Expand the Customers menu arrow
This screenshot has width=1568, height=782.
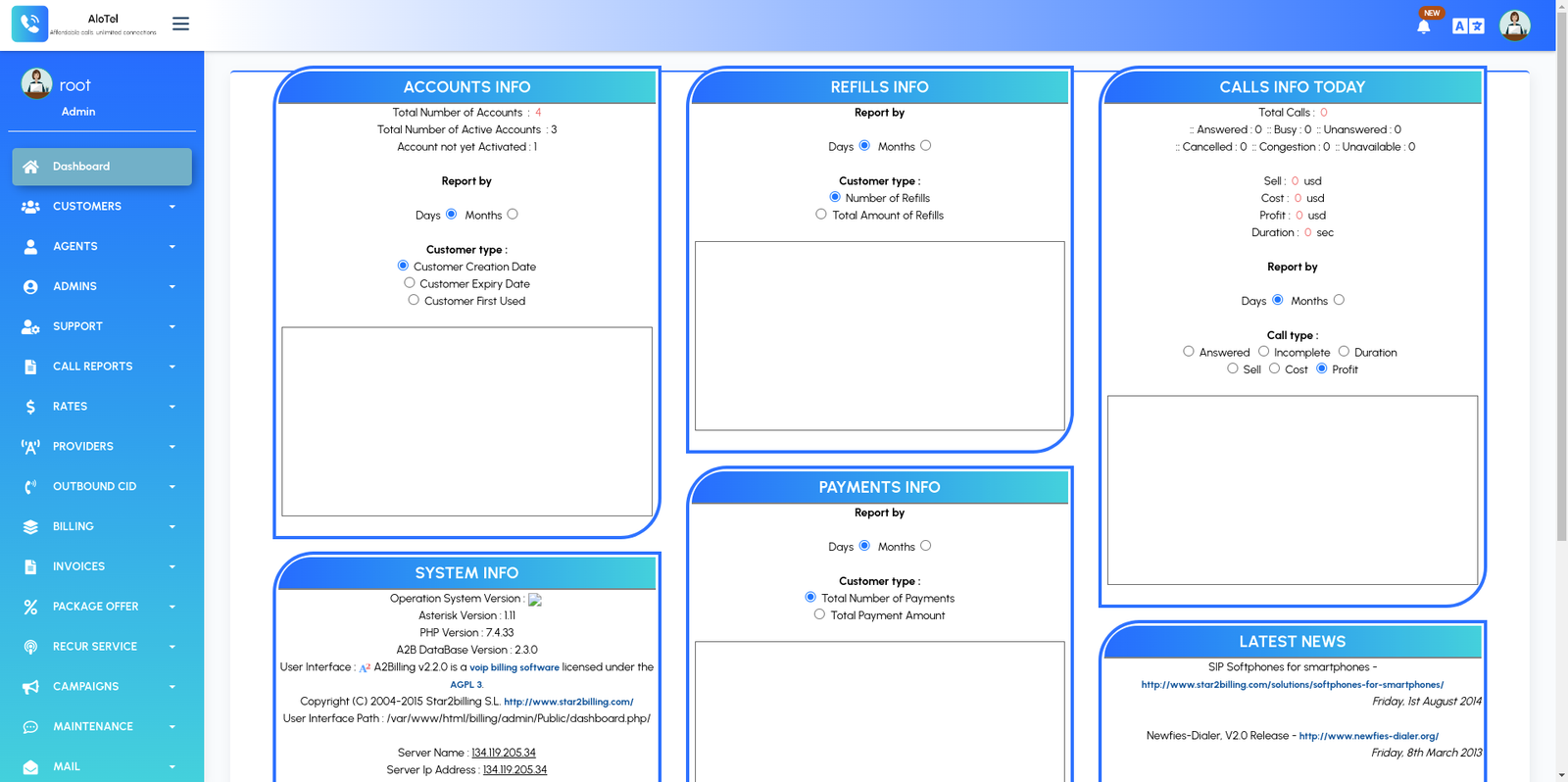tap(172, 207)
